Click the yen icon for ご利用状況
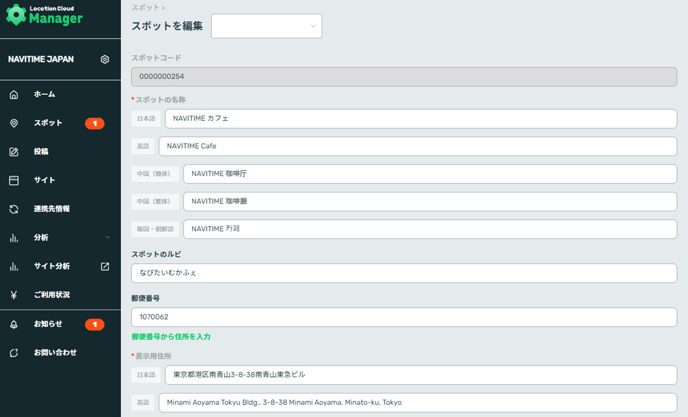Image resolution: width=688 pixels, height=417 pixels. (x=14, y=295)
